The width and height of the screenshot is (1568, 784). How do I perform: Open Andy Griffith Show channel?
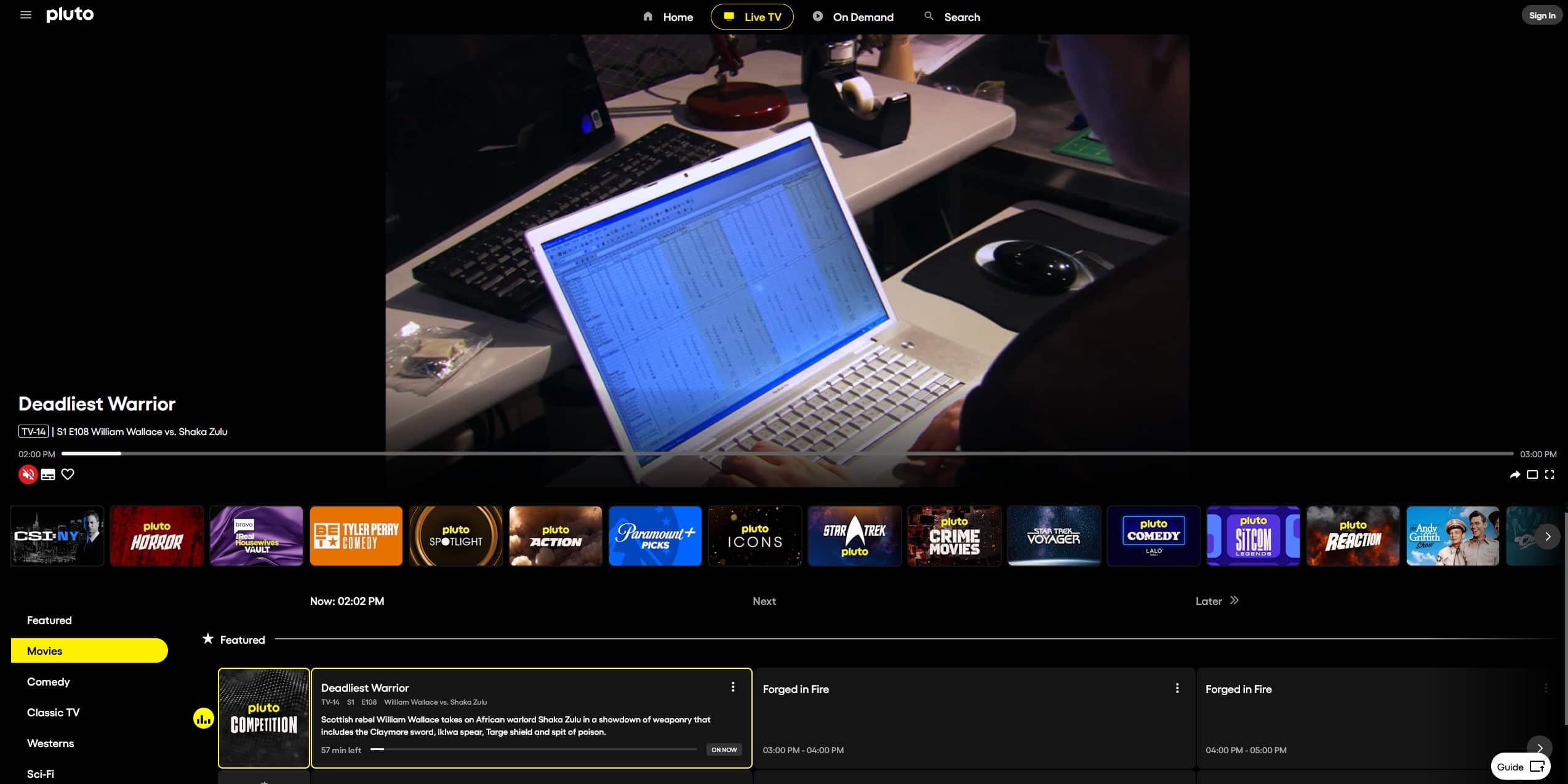pyautogui.click(x=1453, y=536)
